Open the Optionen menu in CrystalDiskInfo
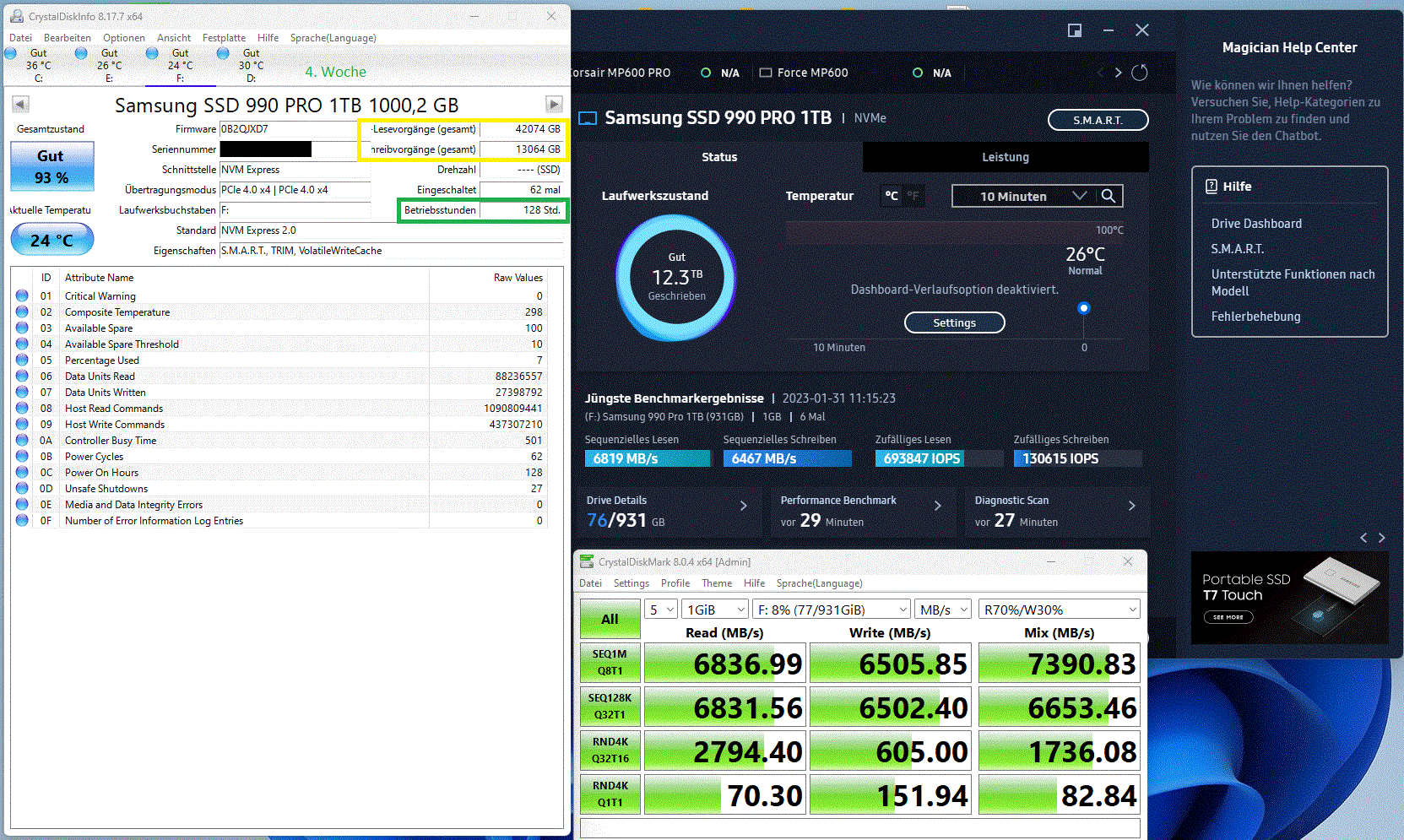Image resolution: width=1404 pixels, height=840 pixels. point(124,38)
